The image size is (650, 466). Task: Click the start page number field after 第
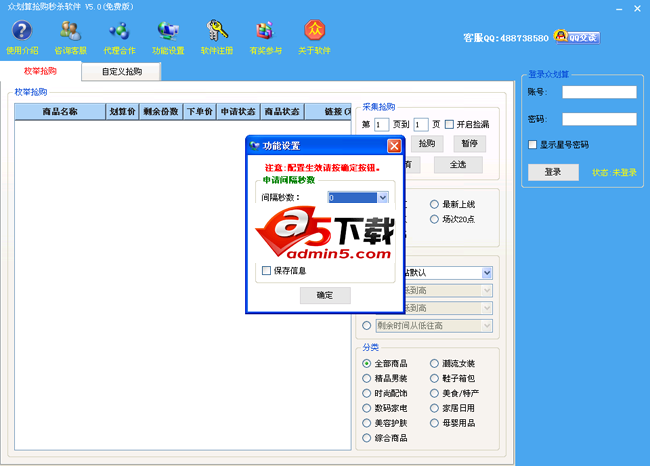pos(381,124)
